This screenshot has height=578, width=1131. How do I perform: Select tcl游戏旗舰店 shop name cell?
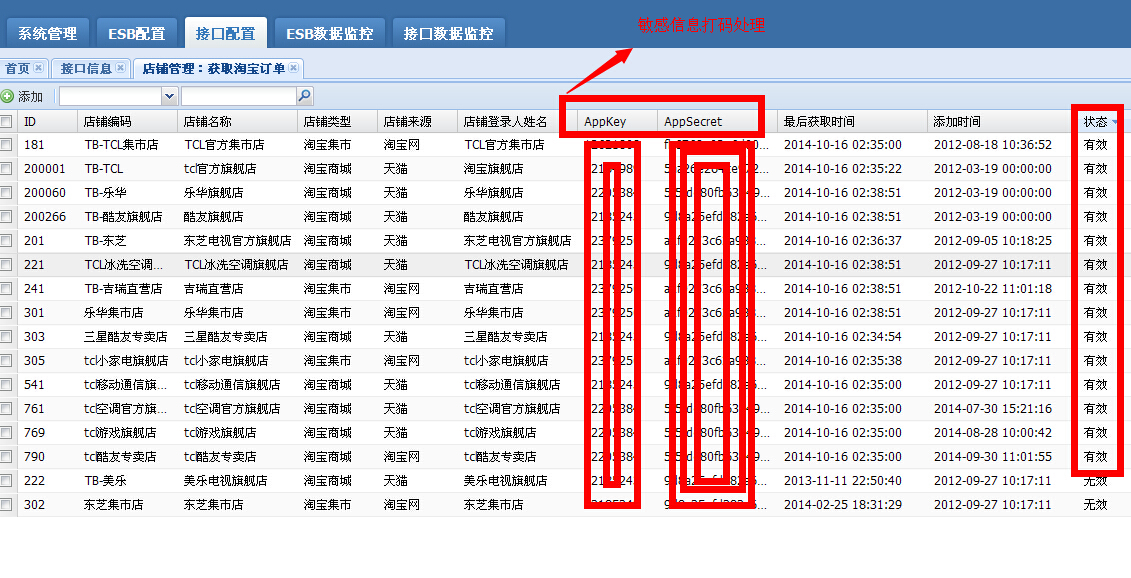219,433
